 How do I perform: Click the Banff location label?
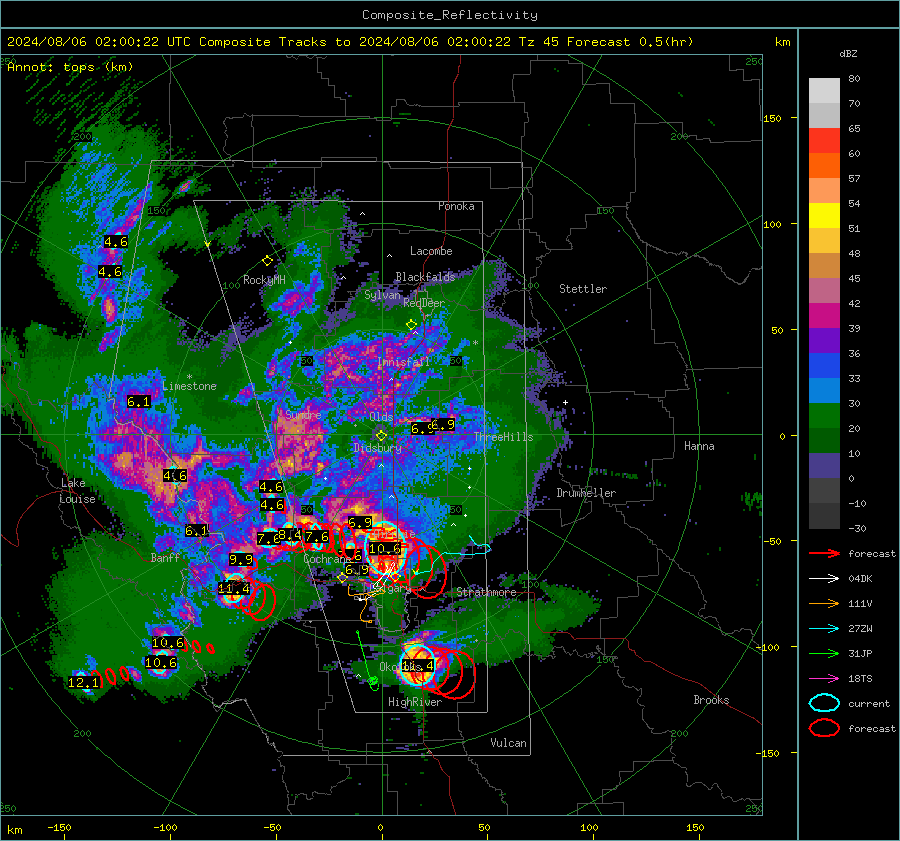165,557
